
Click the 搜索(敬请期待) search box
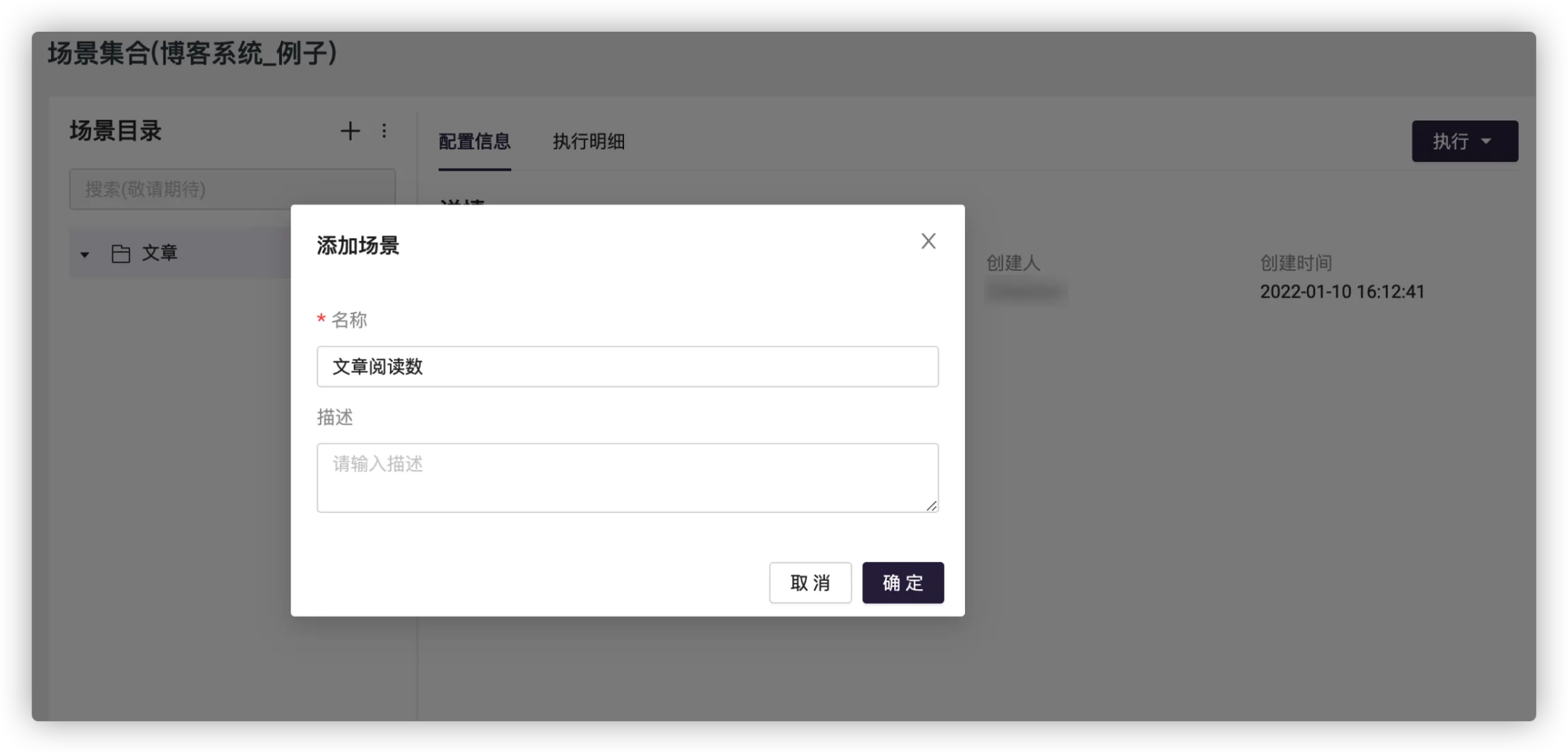(231, 189)
